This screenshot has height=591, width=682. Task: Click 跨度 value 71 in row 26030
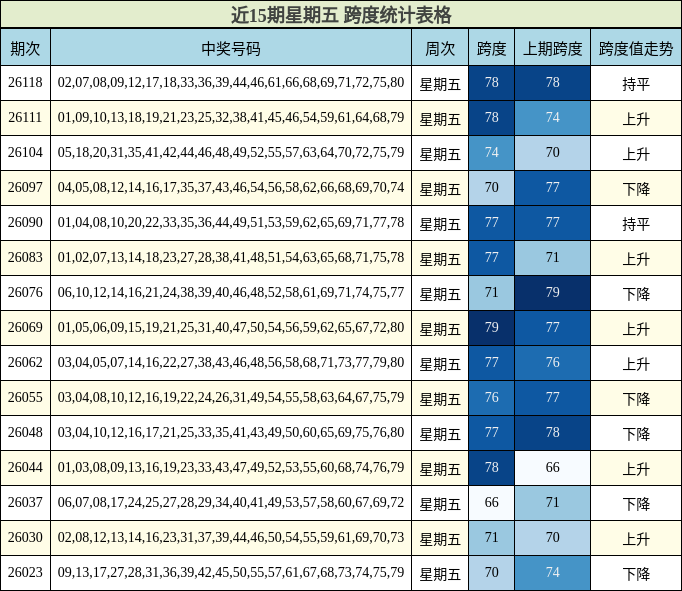(491, 538)
